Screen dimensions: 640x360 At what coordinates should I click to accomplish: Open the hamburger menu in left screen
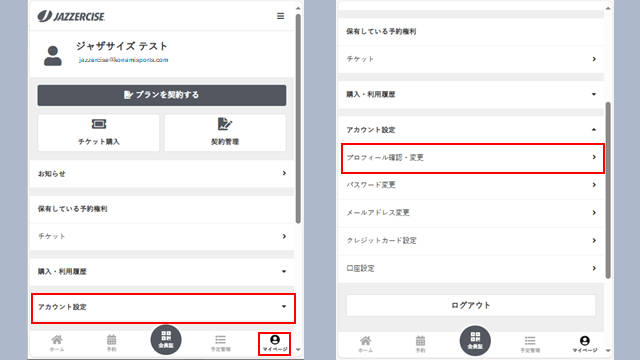(x=280, y=16)
